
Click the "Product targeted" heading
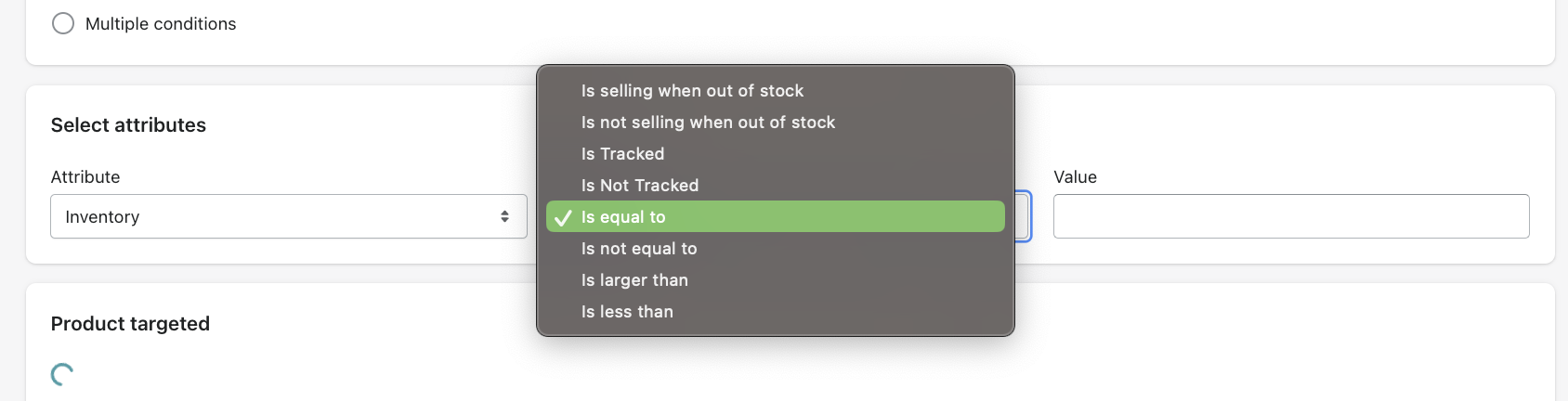(x=130, y=324)
